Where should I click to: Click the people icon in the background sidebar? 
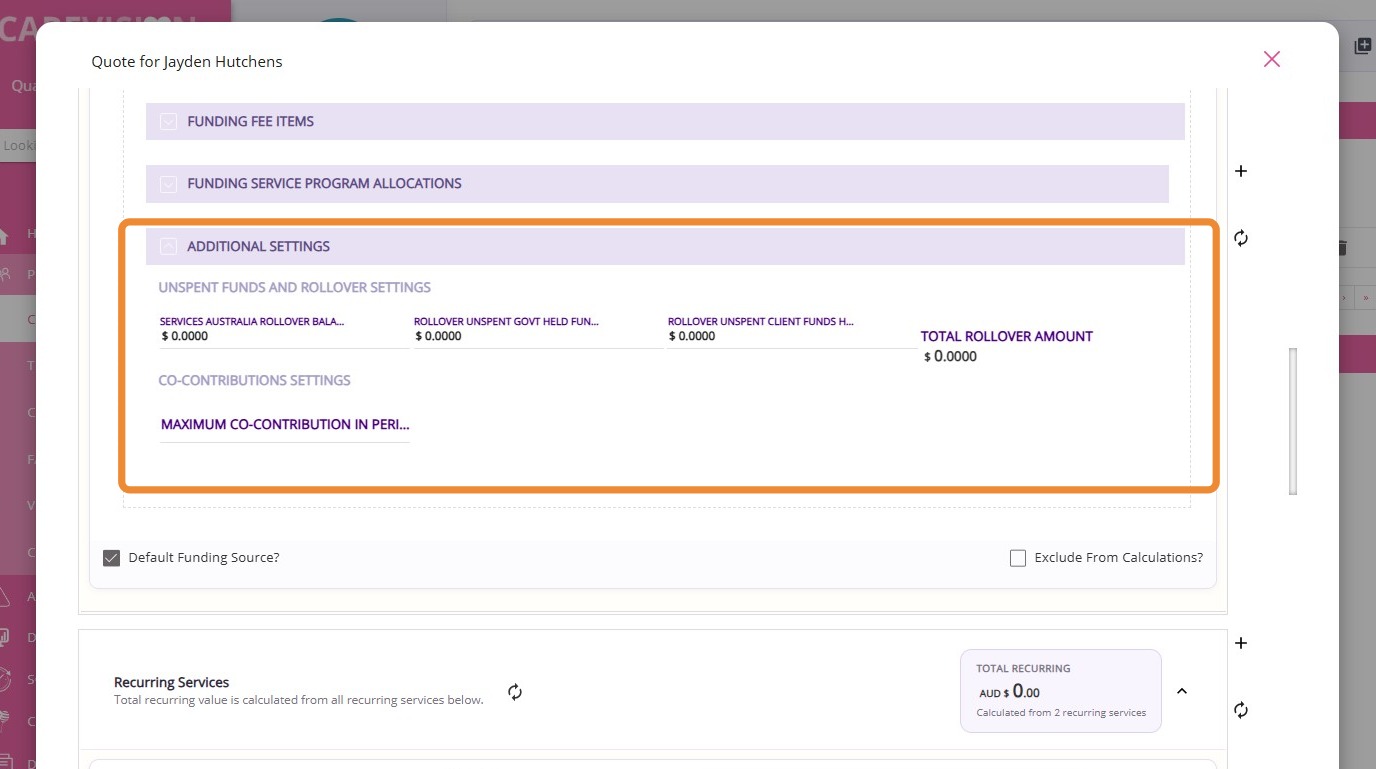click(6, 273)
